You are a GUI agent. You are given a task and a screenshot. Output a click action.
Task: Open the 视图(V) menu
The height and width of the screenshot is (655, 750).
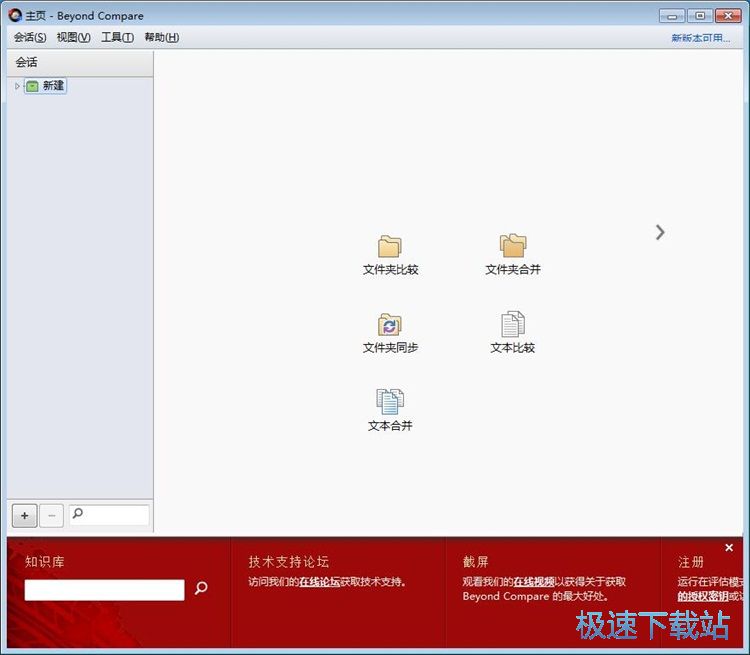pyautogui.click(x=73, y=37)
